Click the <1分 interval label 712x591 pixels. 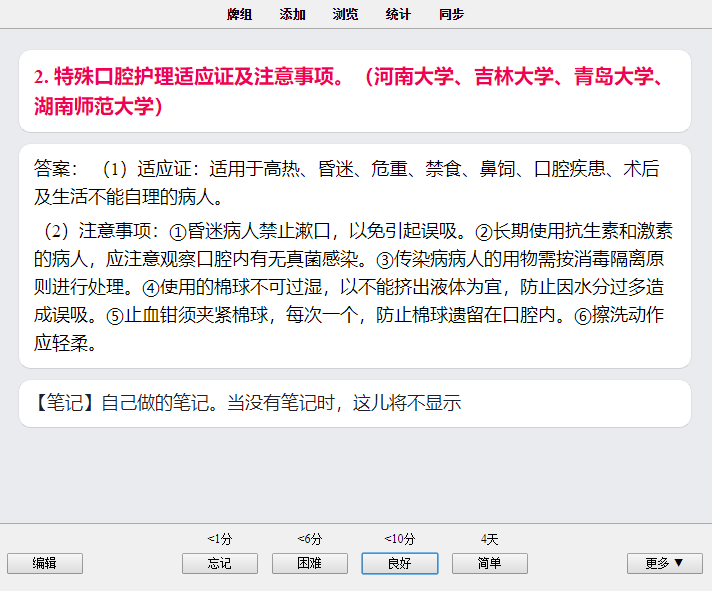click(x=220, y=539)
